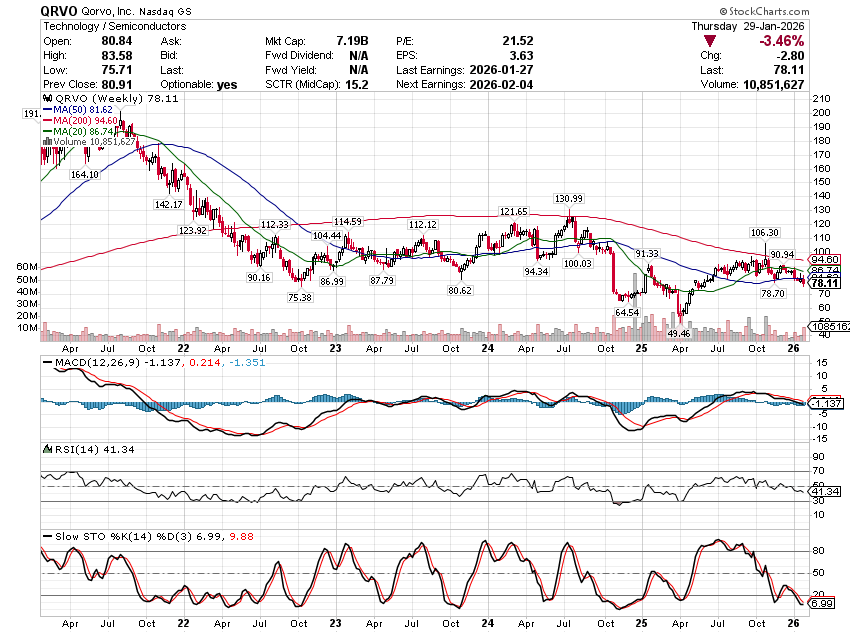Click the 49.46 low price annotation

click(680, 333)
